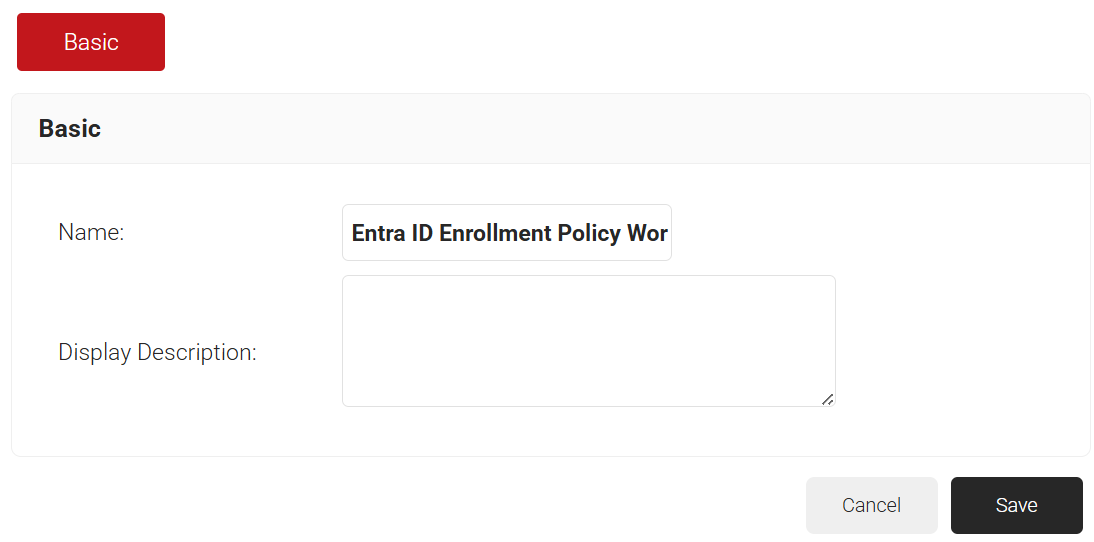Click inside the Display Description text area
1094x542 pixels.
click(588, 340)
